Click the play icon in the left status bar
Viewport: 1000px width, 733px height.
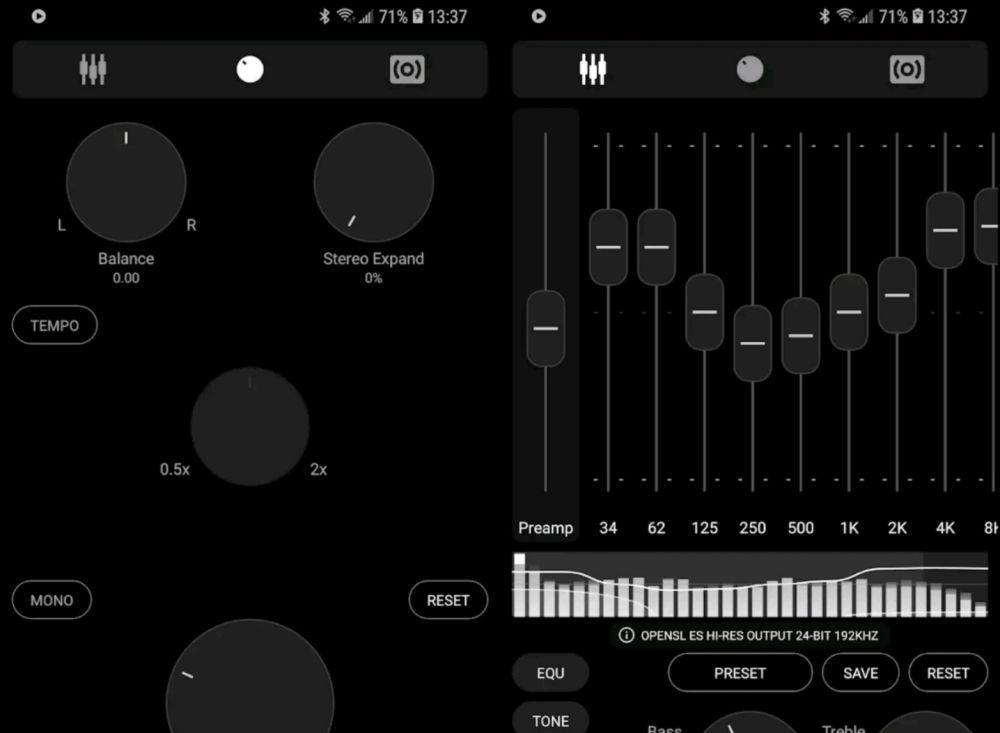(39, 16)
